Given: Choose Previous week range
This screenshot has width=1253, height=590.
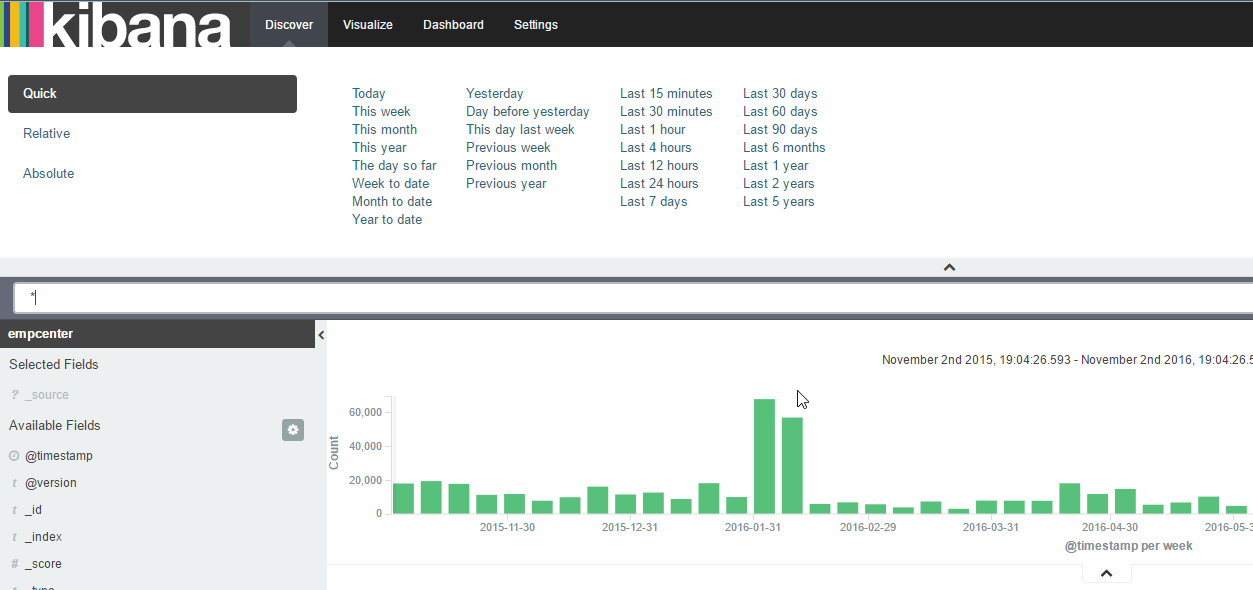Looking at the screenshot, I should point(508,148).
